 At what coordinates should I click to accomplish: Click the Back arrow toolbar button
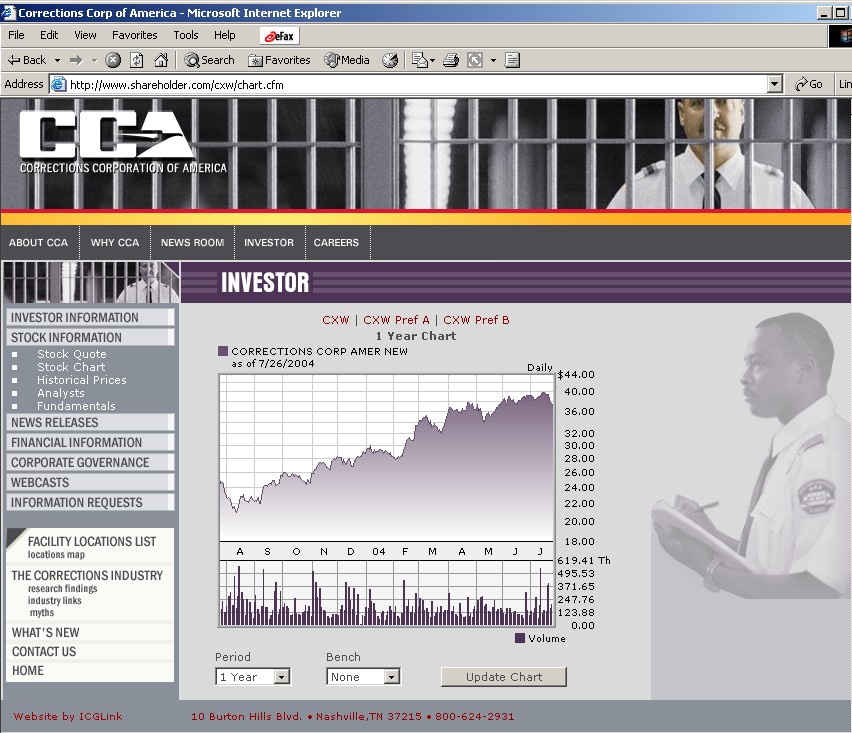(27, 60)
